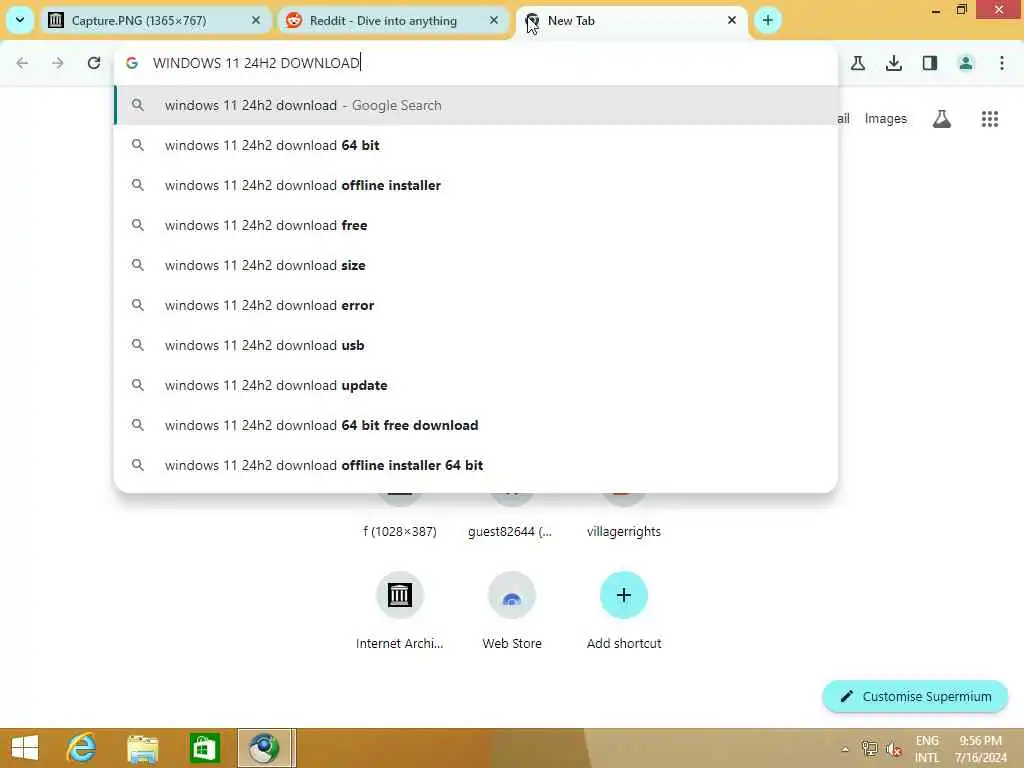Open the downloads icon
The height and width of the screenshot is (768, 1024).
click(x=894, y=63)
